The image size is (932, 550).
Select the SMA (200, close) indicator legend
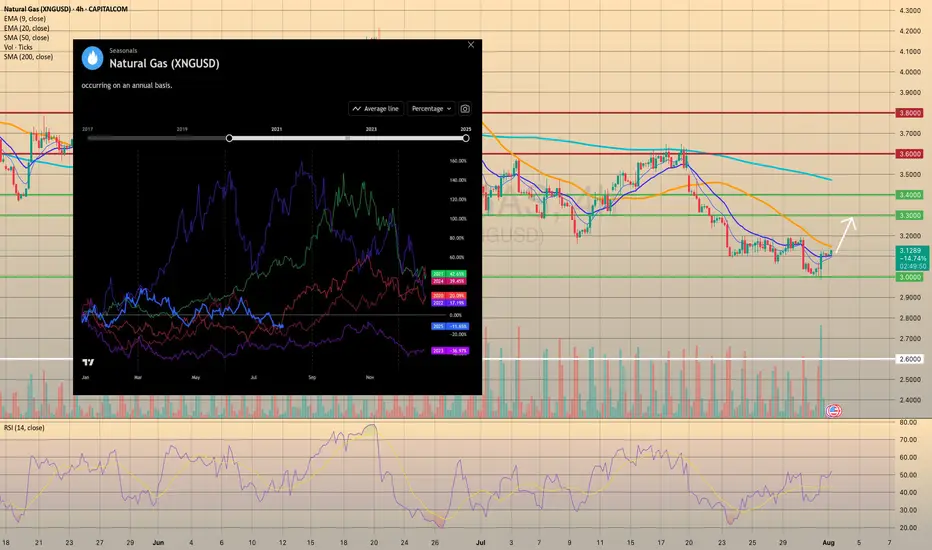coord(28,56)
